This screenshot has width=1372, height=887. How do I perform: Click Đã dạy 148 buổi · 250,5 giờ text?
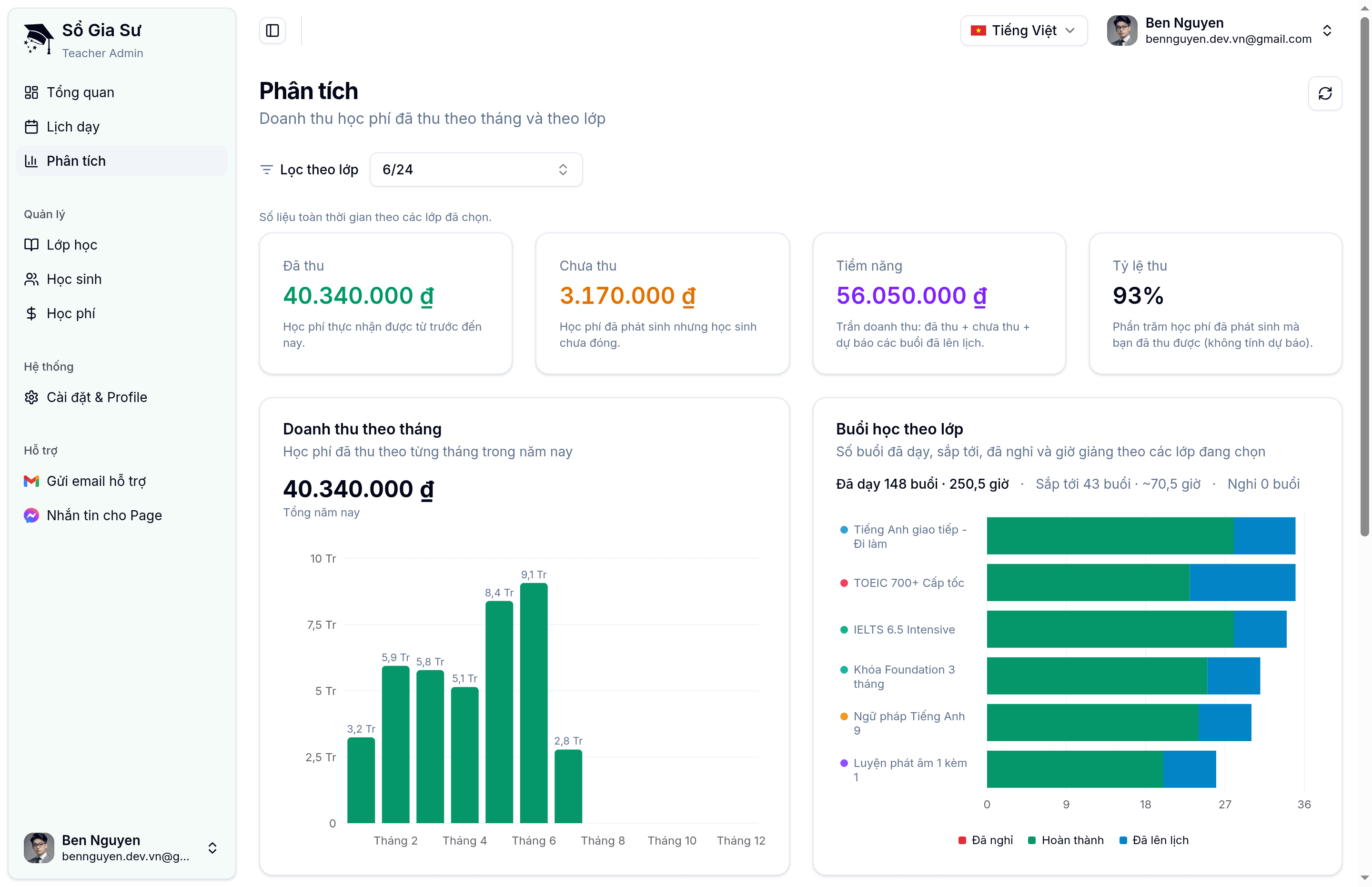click(x=922, y=484)
